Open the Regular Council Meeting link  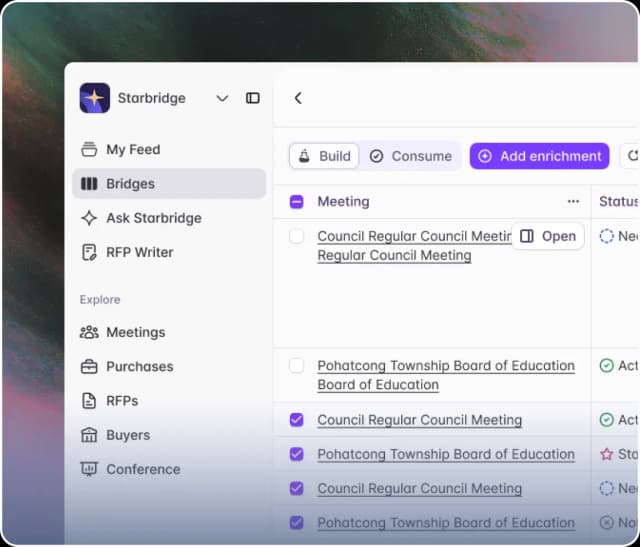pos(394,256)
